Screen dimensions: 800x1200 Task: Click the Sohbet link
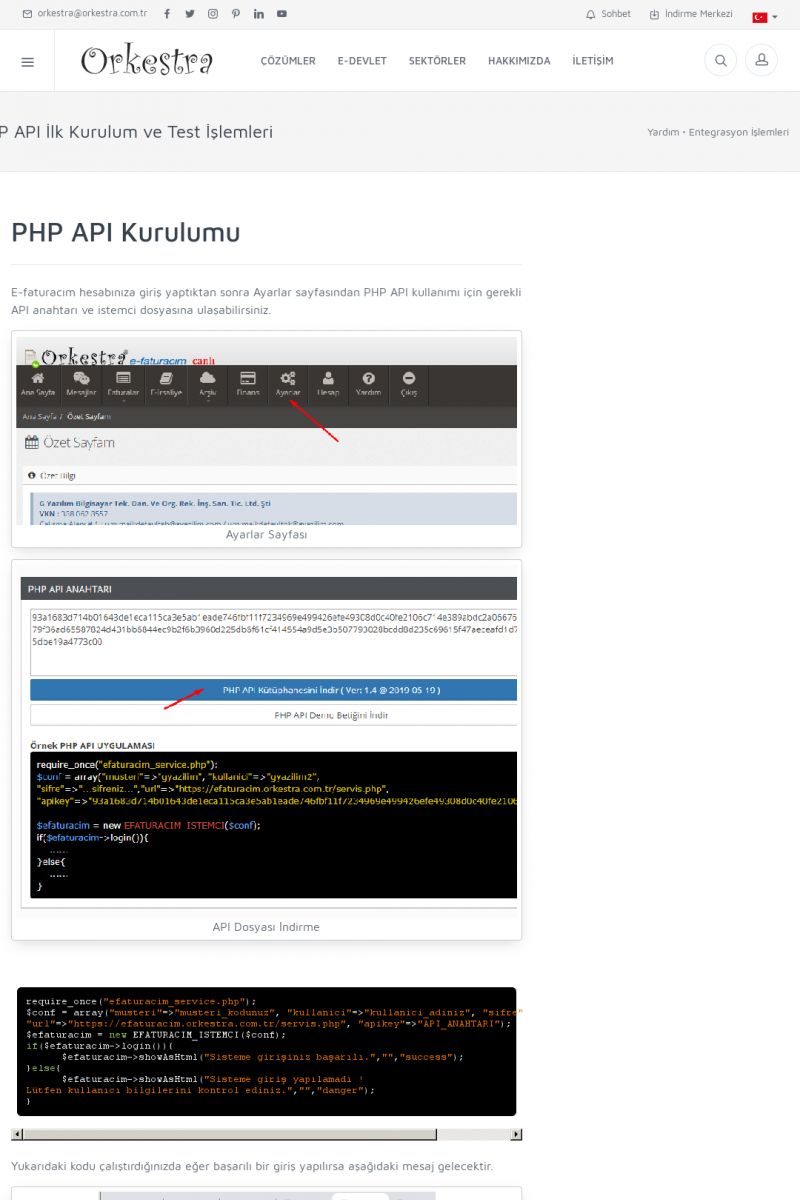pyautogui.click(x=616, y=14)
